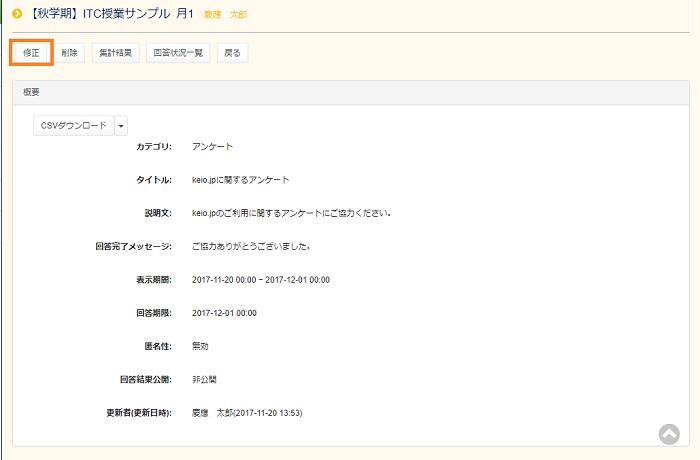This screenshot has height=460, width=700.
Task: Go back with the 戻る button
Action: click(x=232, y=53)
